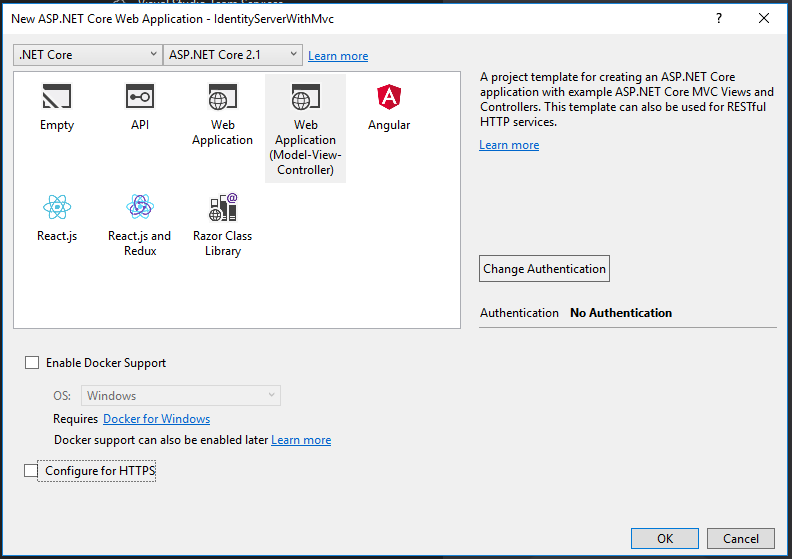The height and width of the screenshot is (559, 792).
Task: Click the No Authentication text
Action: pos(621,313)
